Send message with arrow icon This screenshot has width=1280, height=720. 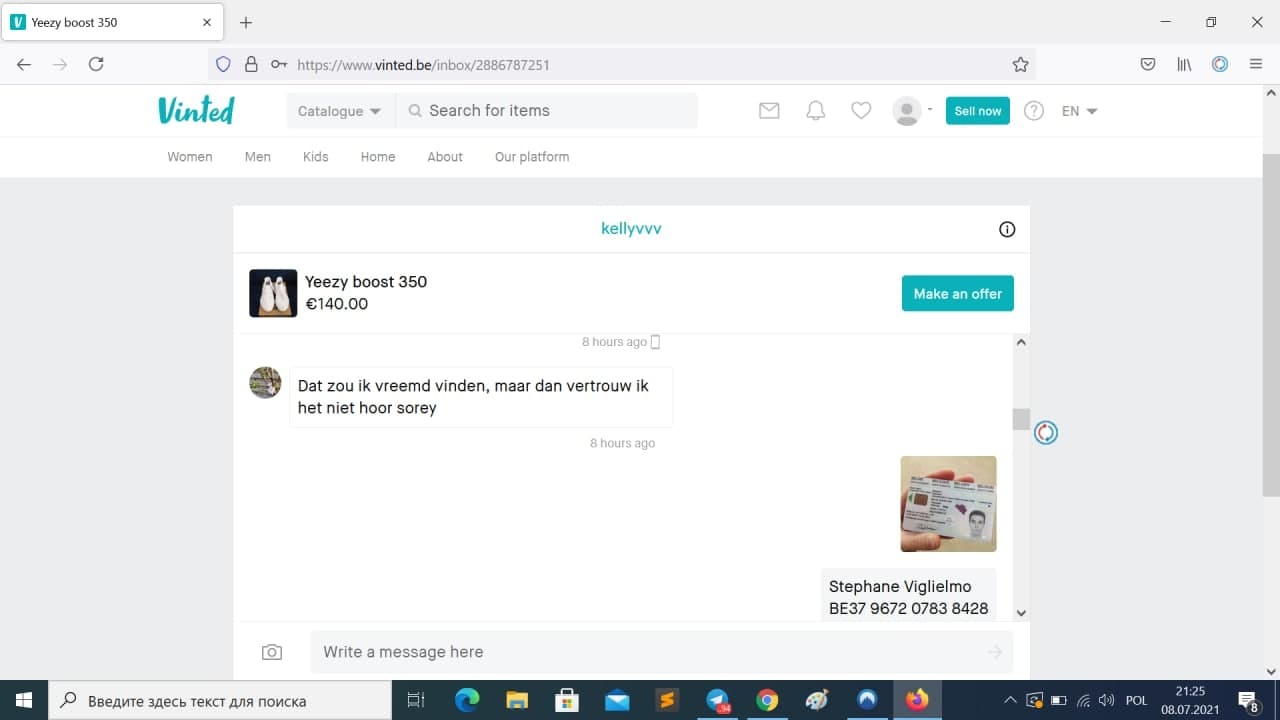[x=995, y=652]
